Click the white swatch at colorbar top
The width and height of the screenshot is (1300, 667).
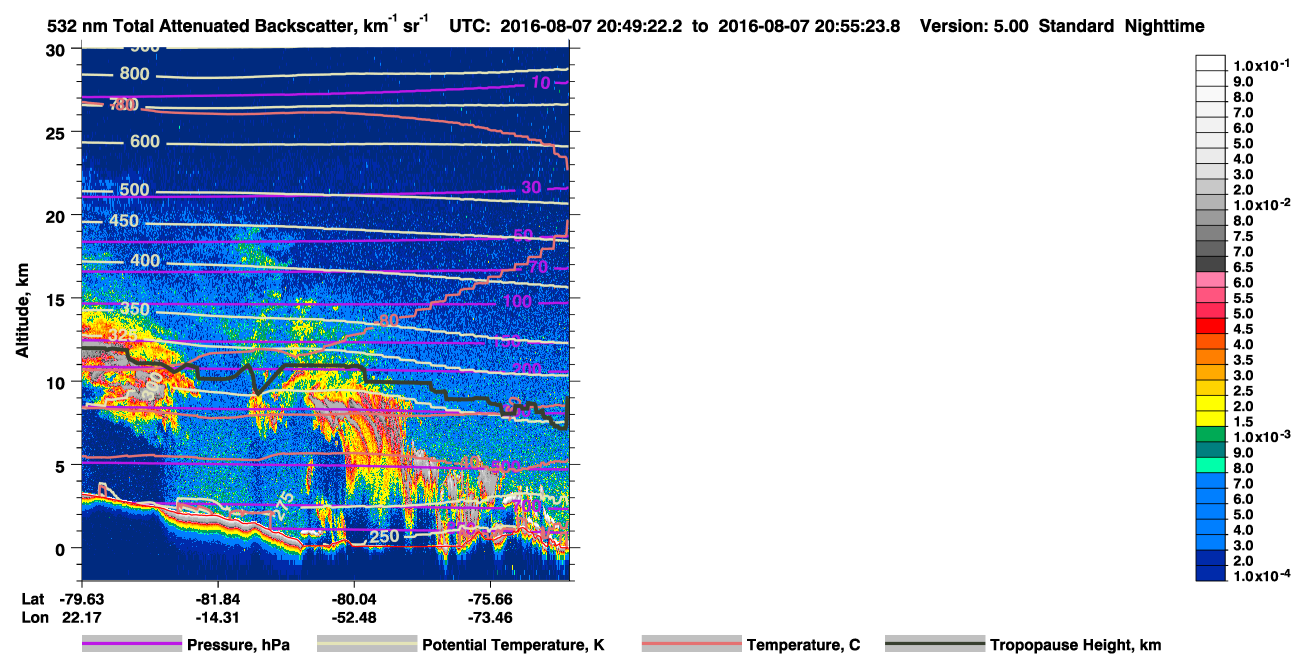[x=1211, y=62]
